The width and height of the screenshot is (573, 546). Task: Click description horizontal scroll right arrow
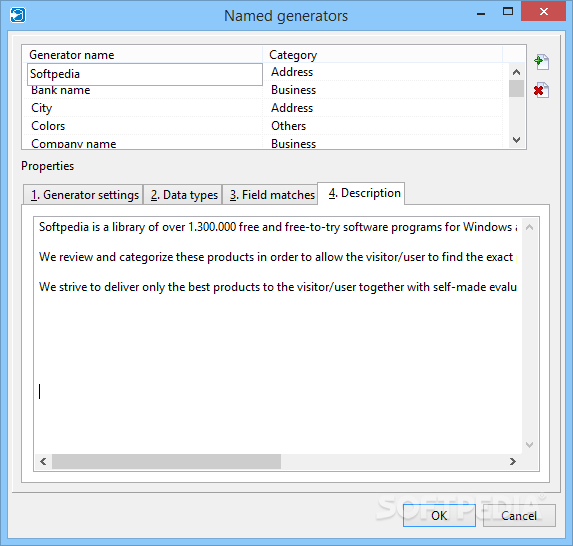point(513,462)
